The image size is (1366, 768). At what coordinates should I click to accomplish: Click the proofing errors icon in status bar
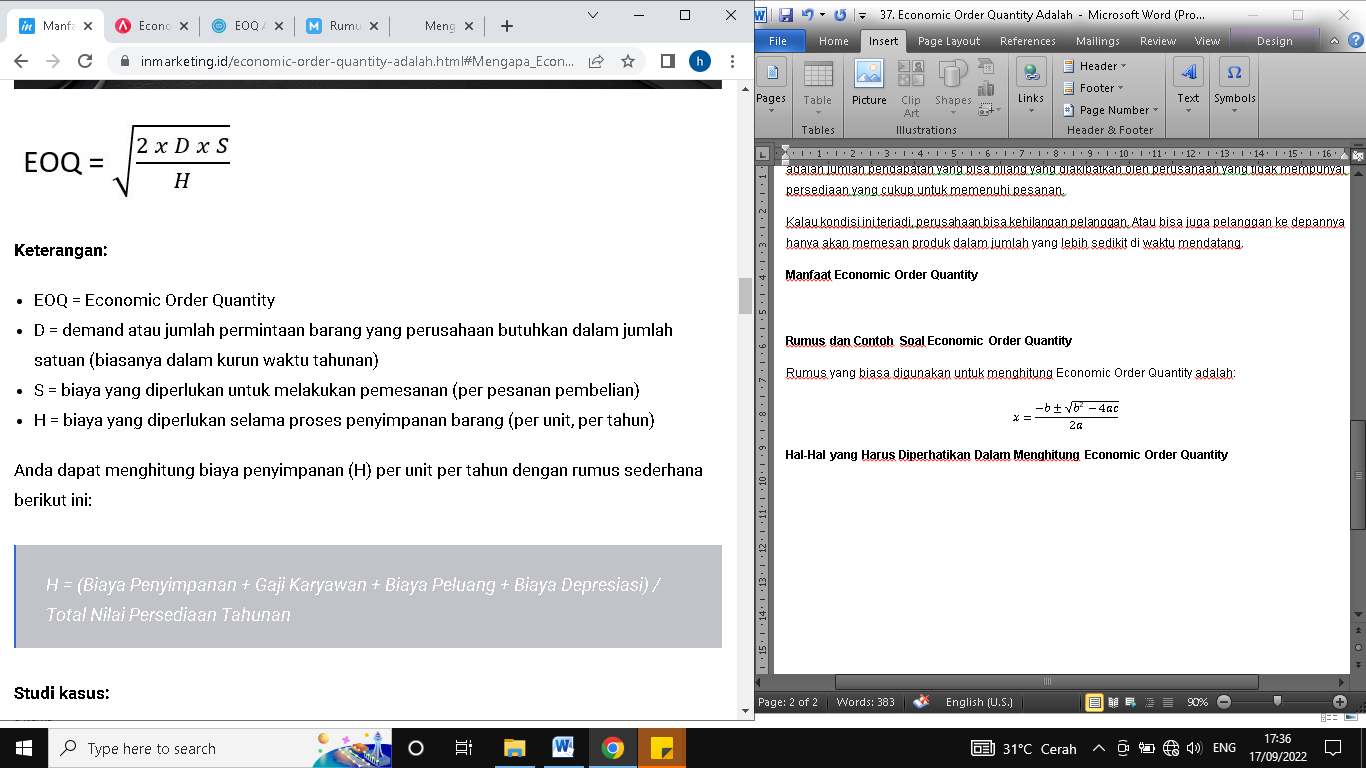coord(921,702)
